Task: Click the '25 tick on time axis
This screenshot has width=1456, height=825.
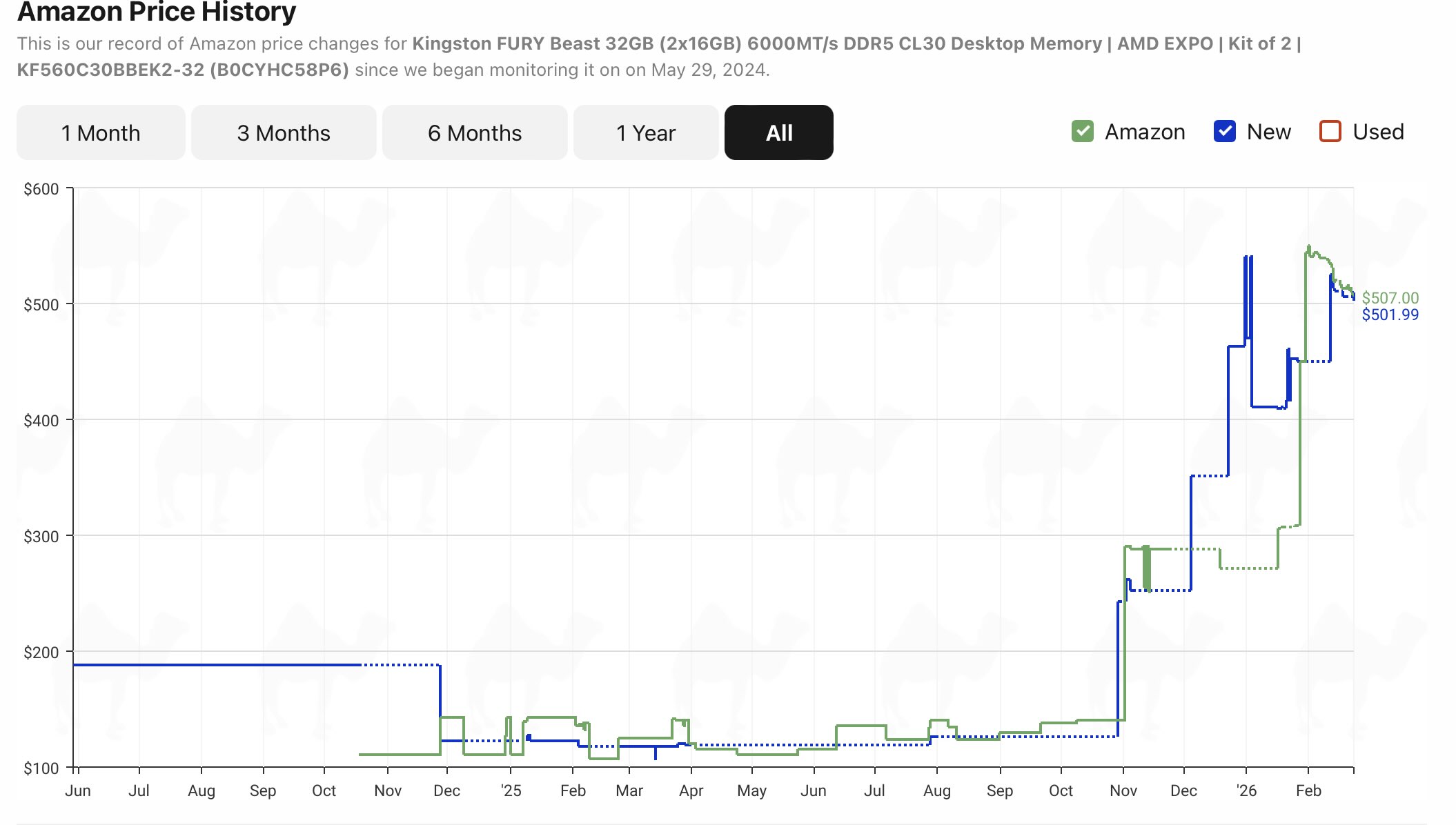Action: coord(511,791)
